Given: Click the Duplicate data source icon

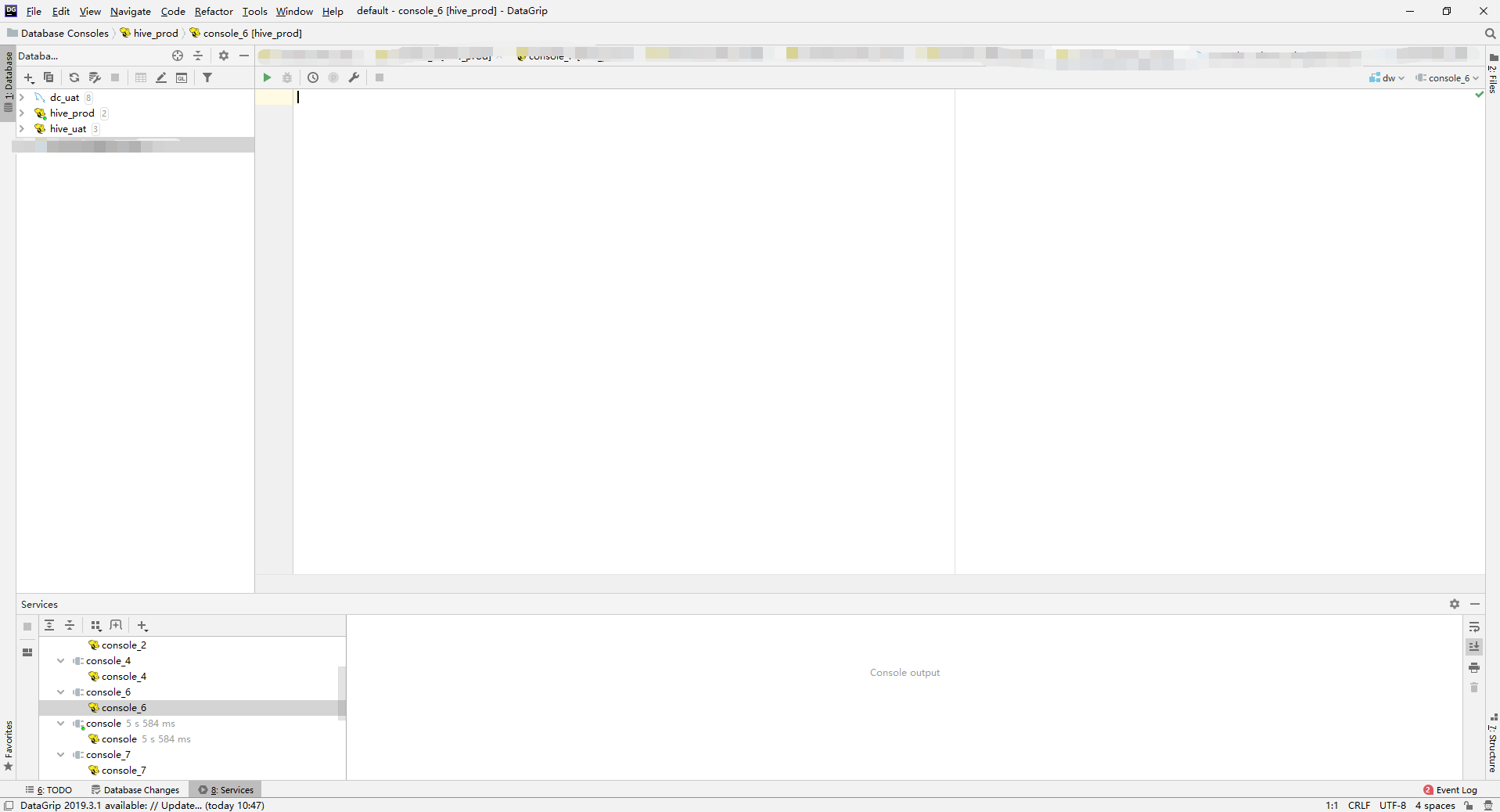Looking at the screenshot, I should click(x=49, y=77).
